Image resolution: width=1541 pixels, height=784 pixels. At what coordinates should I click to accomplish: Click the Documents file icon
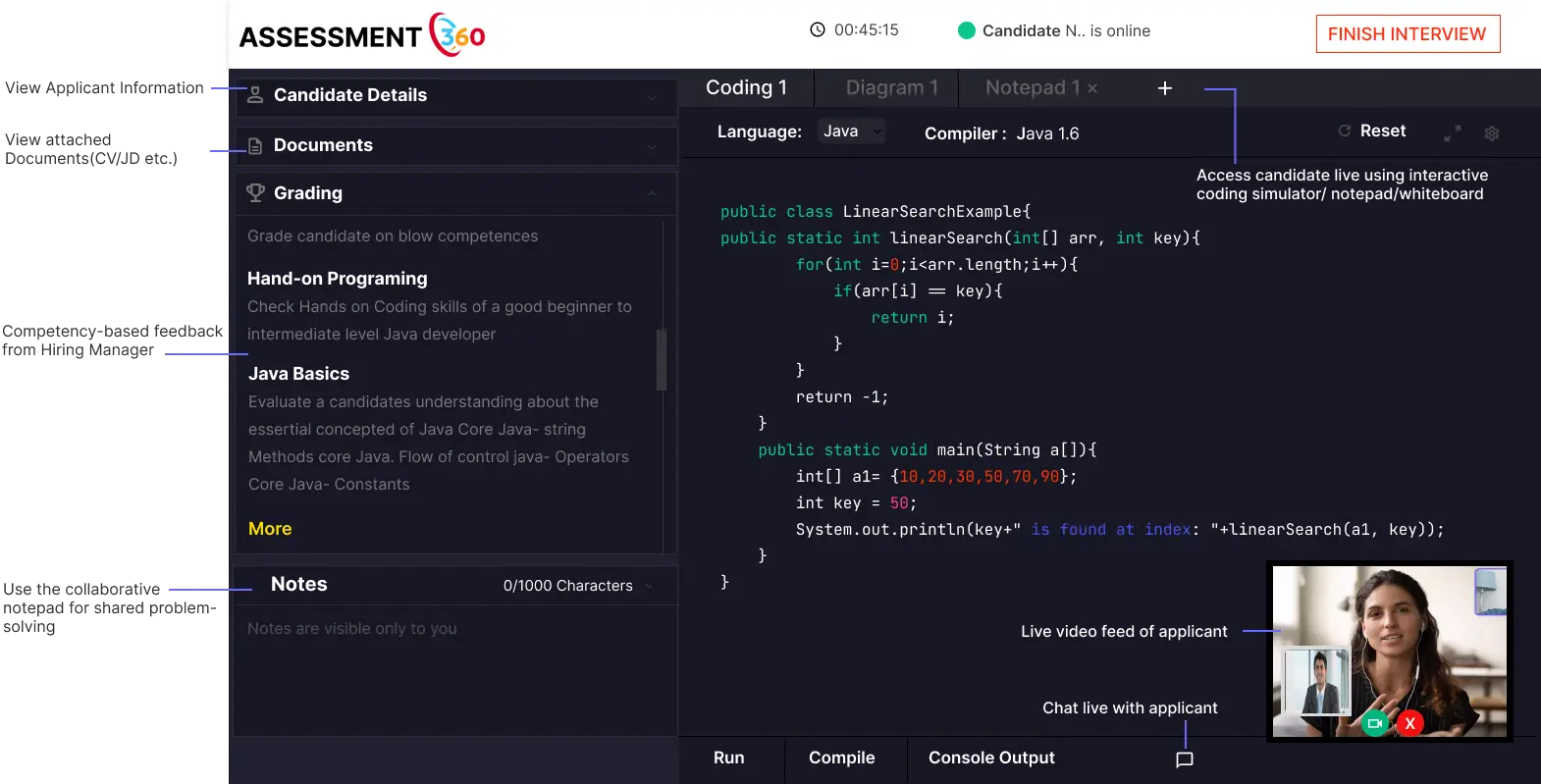coord(255,146)
